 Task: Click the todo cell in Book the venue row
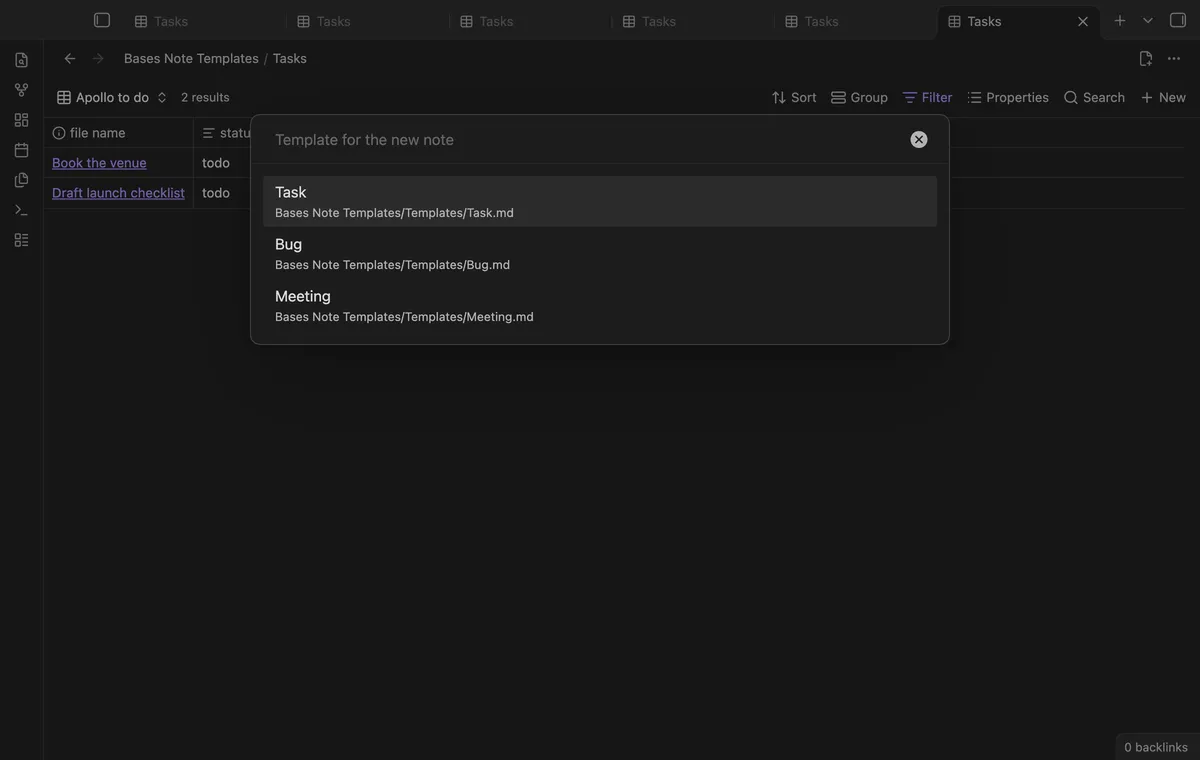coord(216,162)
